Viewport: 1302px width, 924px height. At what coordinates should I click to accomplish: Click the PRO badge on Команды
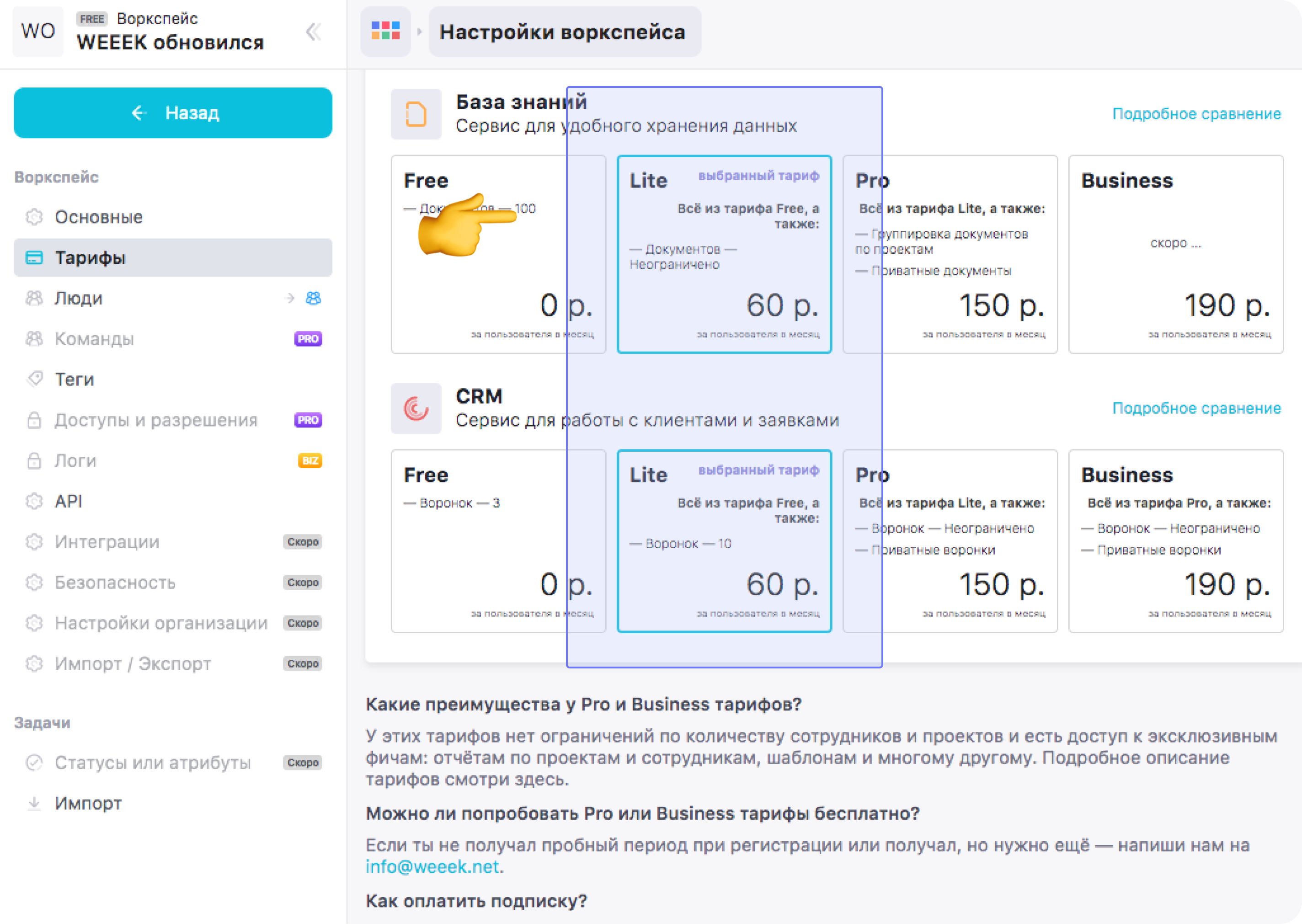click(308, 339)
